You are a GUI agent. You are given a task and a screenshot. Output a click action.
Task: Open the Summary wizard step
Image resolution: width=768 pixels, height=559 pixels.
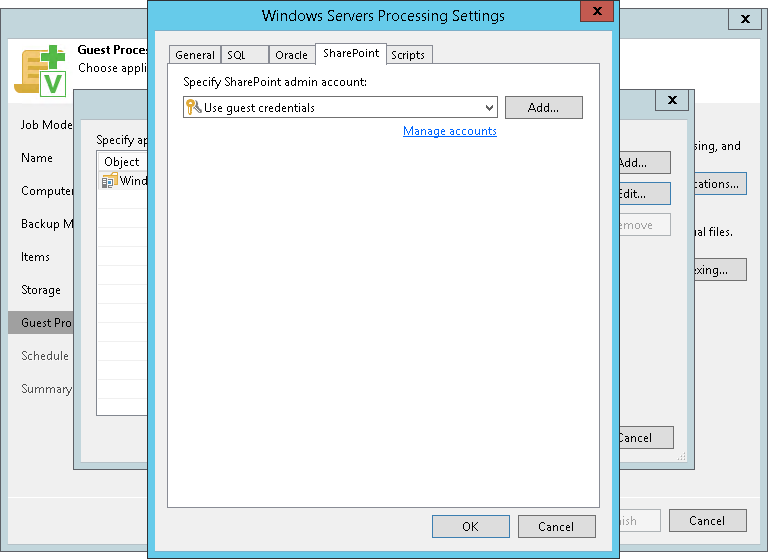pos(47,389)
